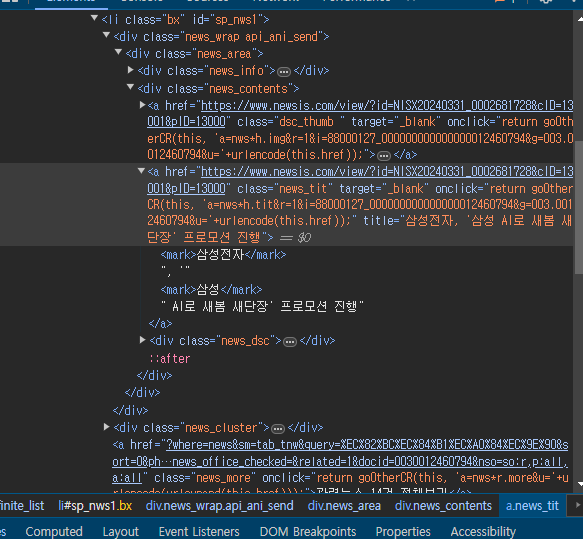Select div.news_contents breadcrumb
The width and height of the screenshot is (583, 539).
click(443, 506)
